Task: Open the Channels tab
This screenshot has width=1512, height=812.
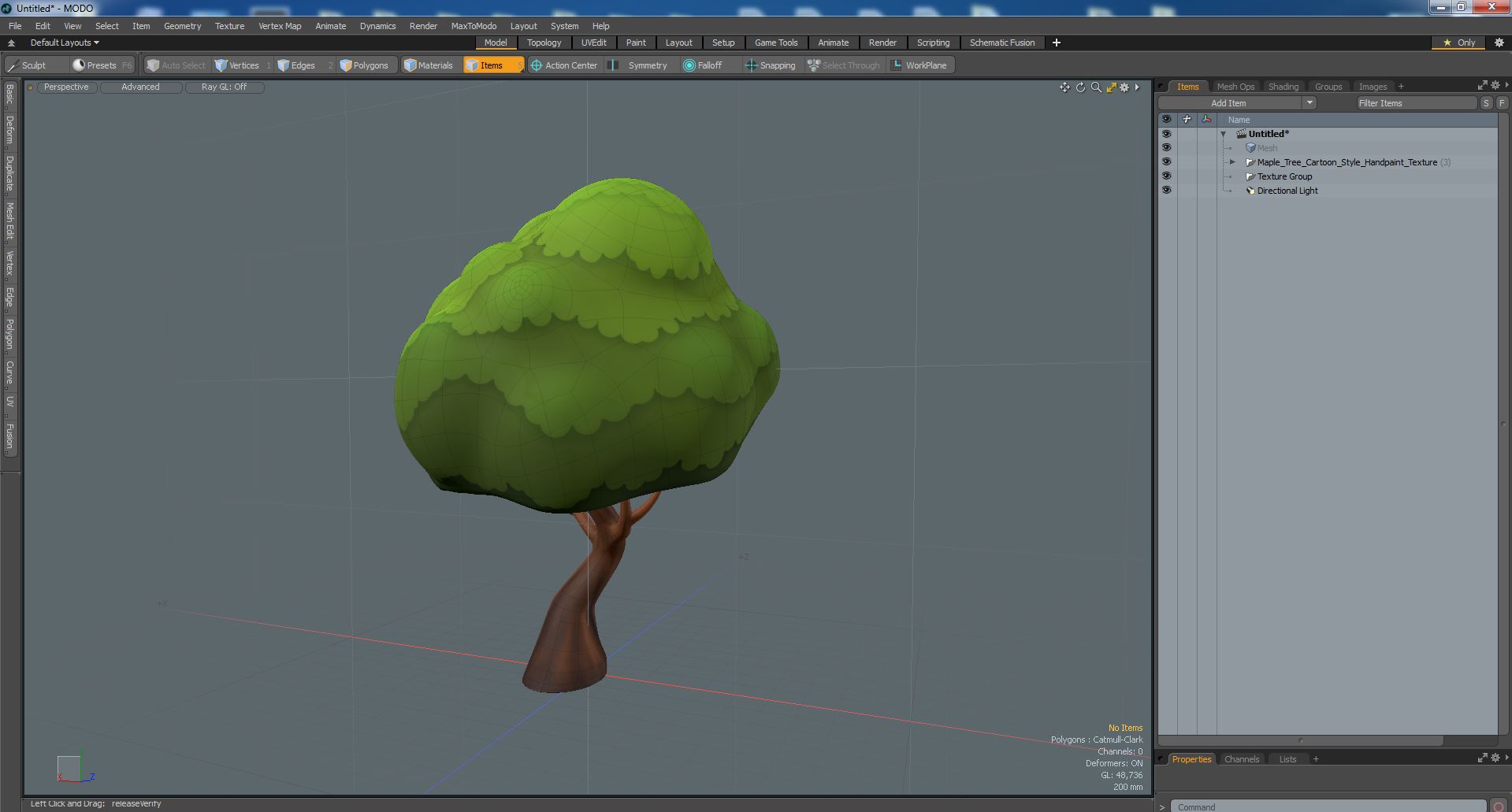Action: [1242, 759]
